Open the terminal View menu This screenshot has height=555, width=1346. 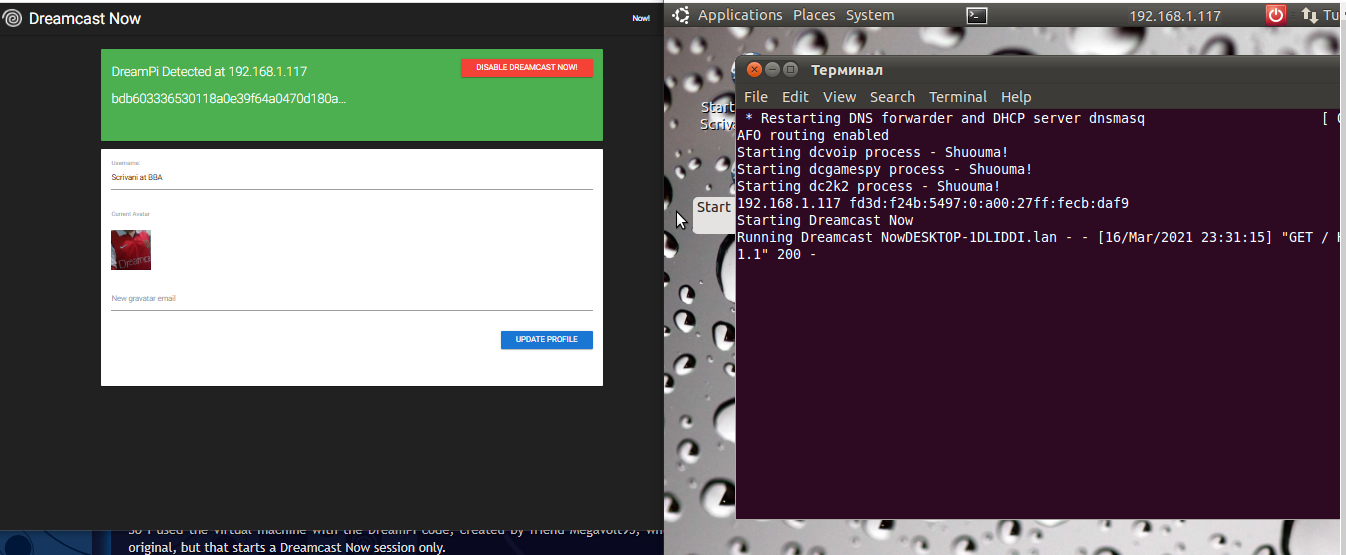tap(839, 97)
